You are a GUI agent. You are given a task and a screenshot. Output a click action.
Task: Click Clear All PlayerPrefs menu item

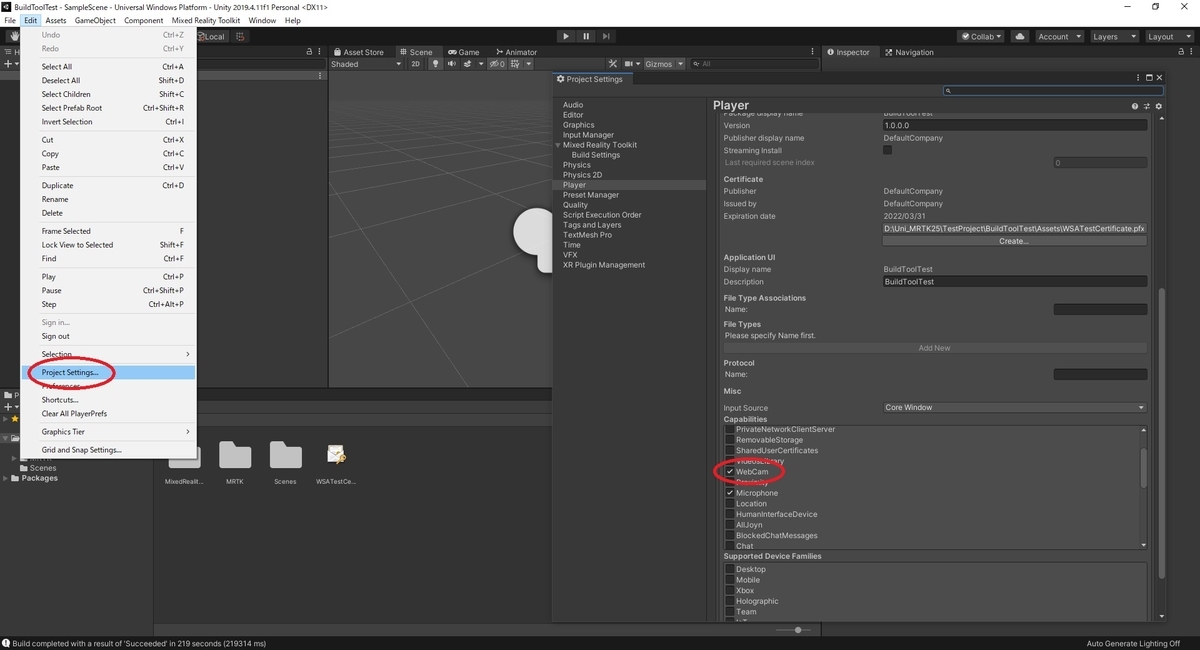click(108, 414)
